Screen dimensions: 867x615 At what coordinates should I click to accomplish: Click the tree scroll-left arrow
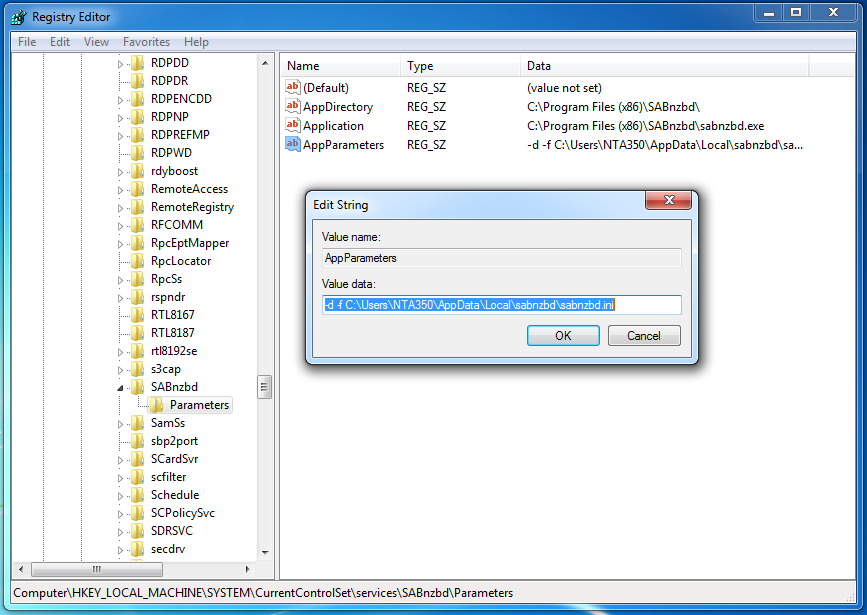(21, 569)
